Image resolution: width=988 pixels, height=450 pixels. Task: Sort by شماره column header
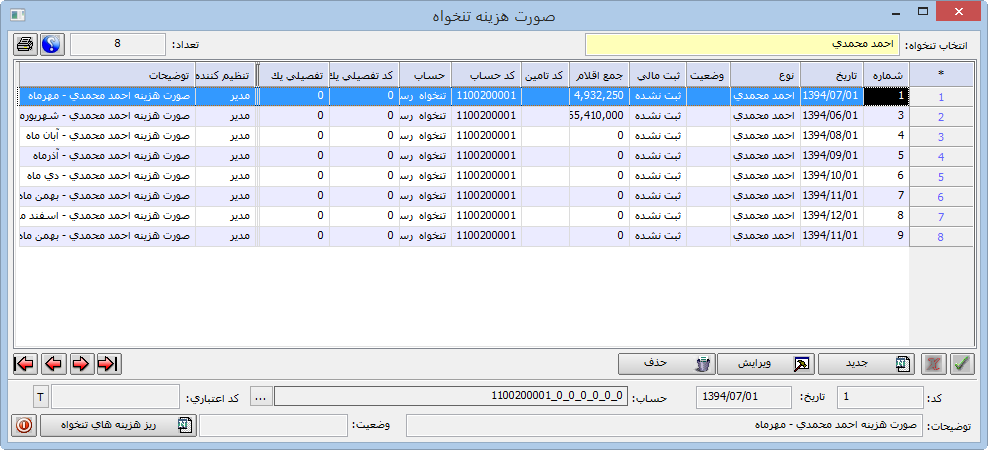(x=887, y=76)
